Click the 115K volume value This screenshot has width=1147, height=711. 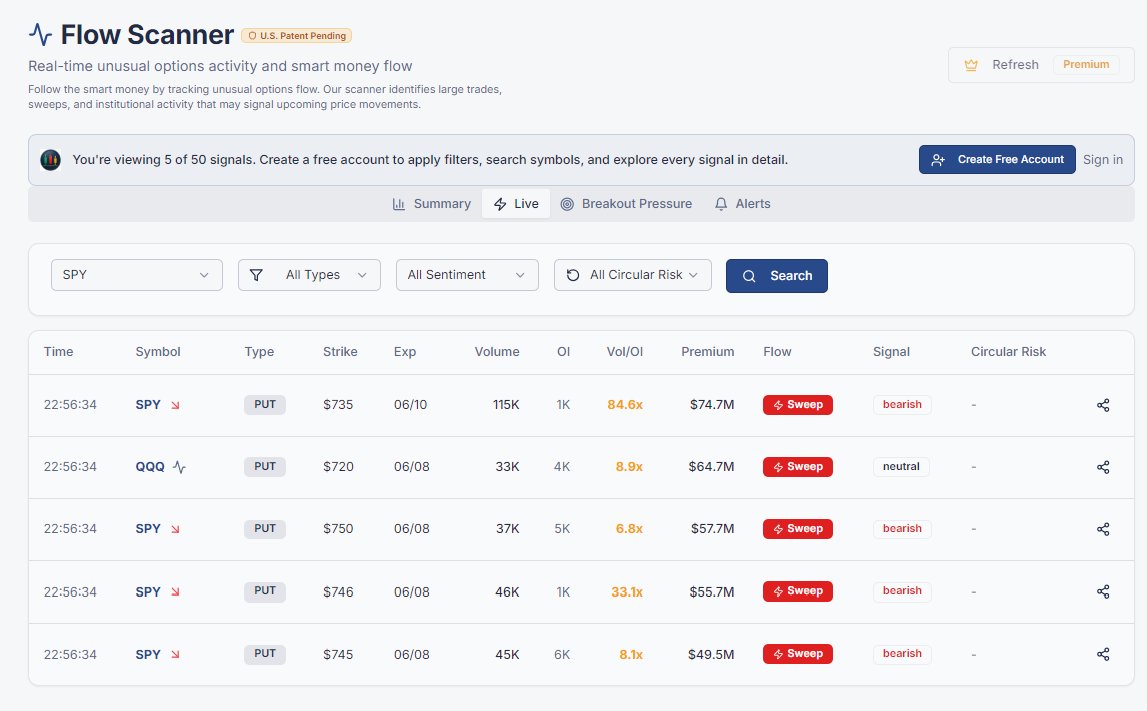[x=506, y=405]
